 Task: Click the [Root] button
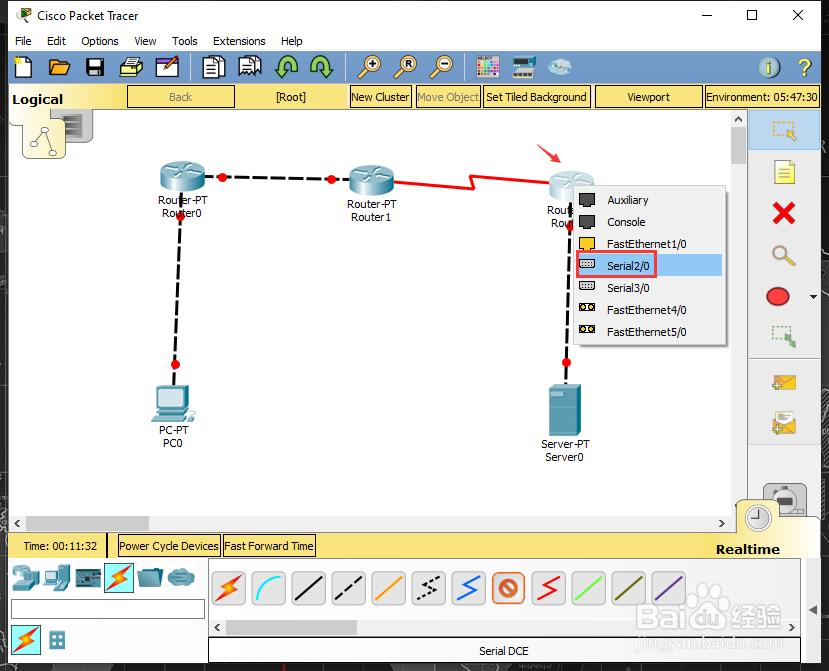coord(291,97)
